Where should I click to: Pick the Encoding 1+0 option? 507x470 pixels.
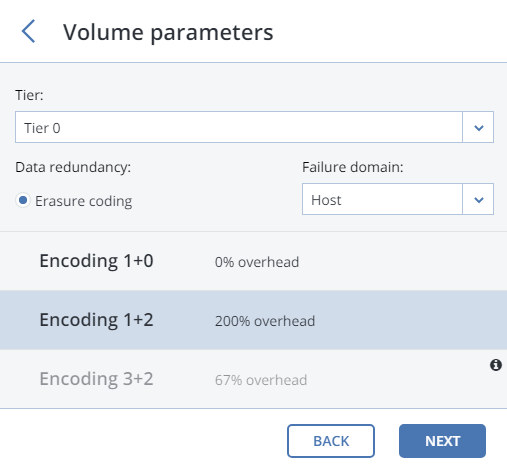pyautogui.click(x=253, y=261)
